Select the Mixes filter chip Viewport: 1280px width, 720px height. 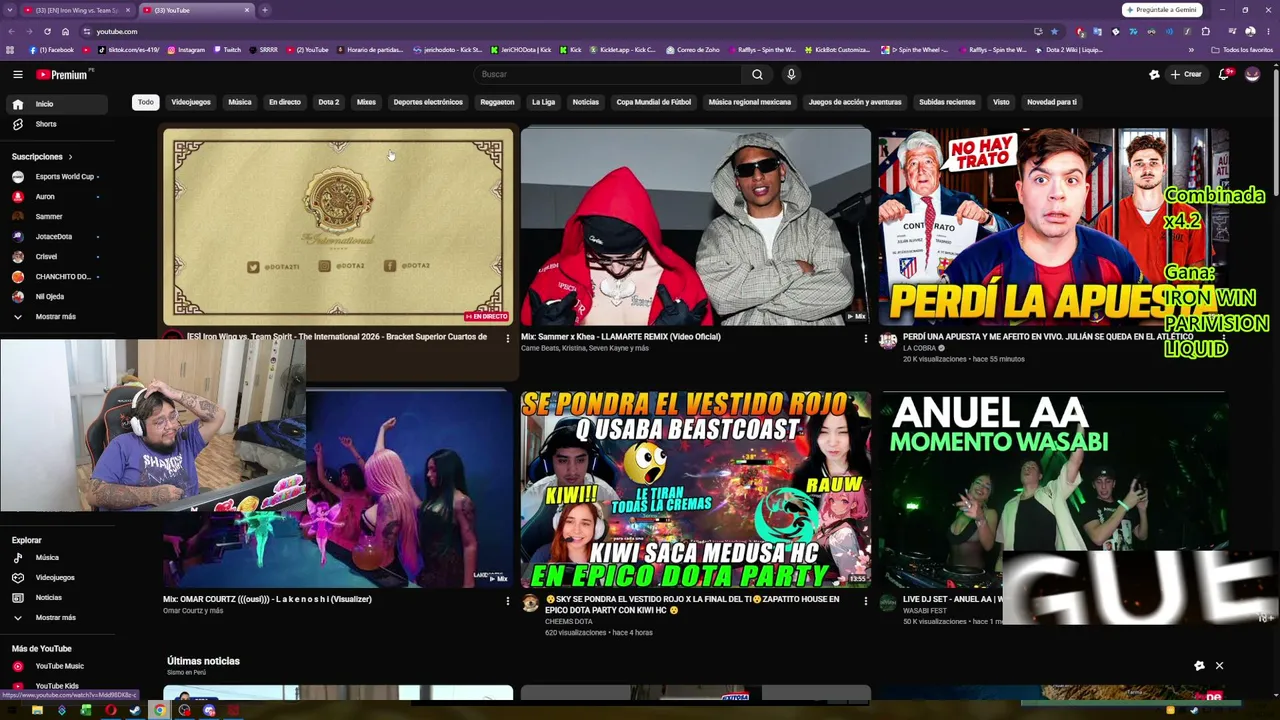click(367, 102)
